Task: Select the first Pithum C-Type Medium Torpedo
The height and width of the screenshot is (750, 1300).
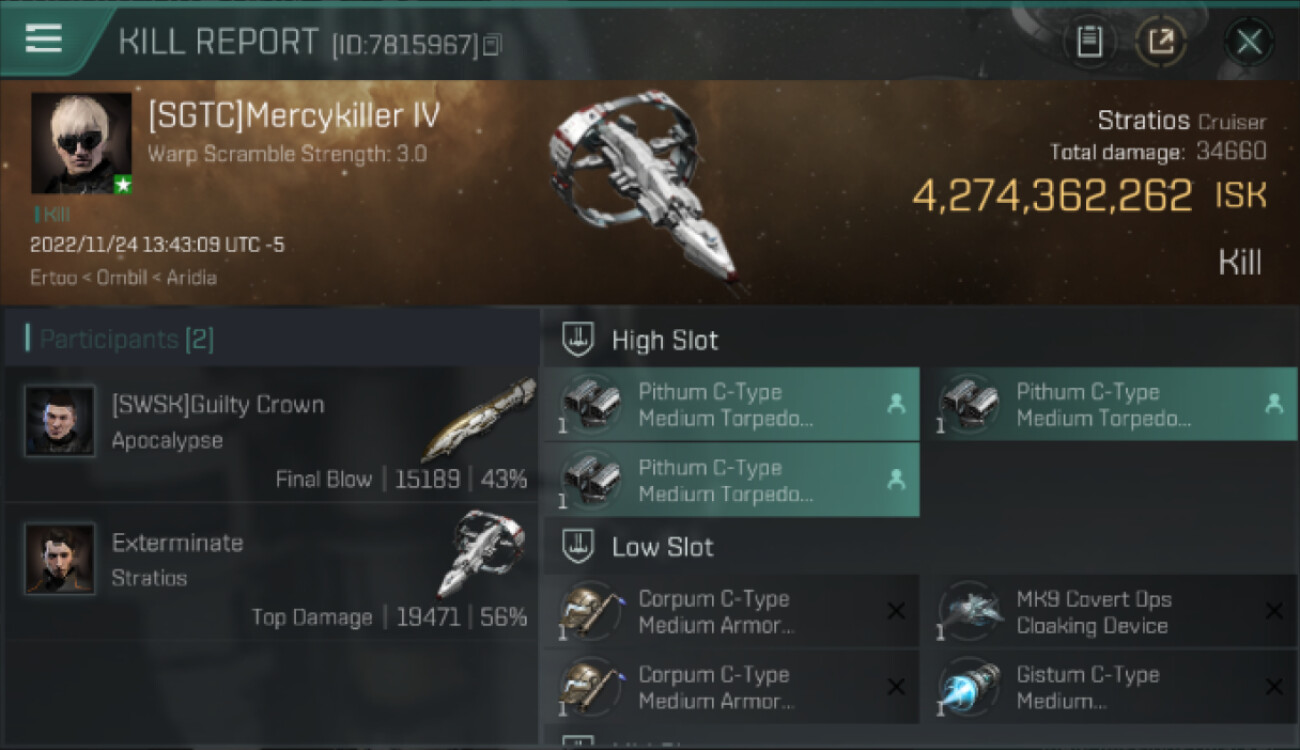Action: pos(732,404)
